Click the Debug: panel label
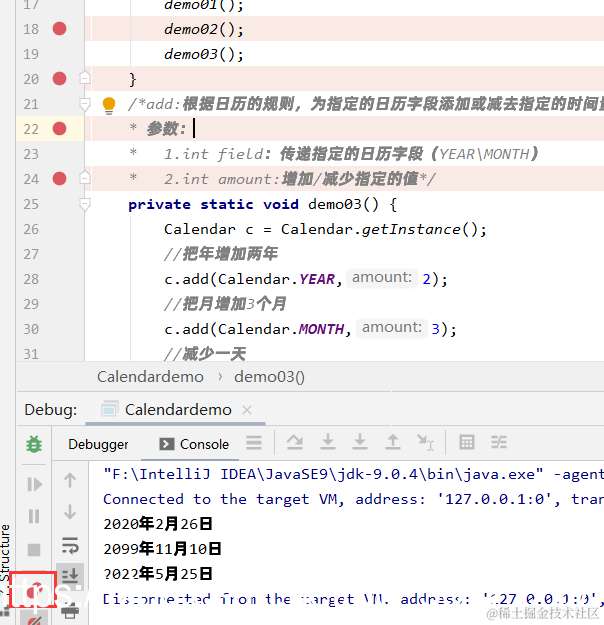The image size is (604, 625). 51,410
